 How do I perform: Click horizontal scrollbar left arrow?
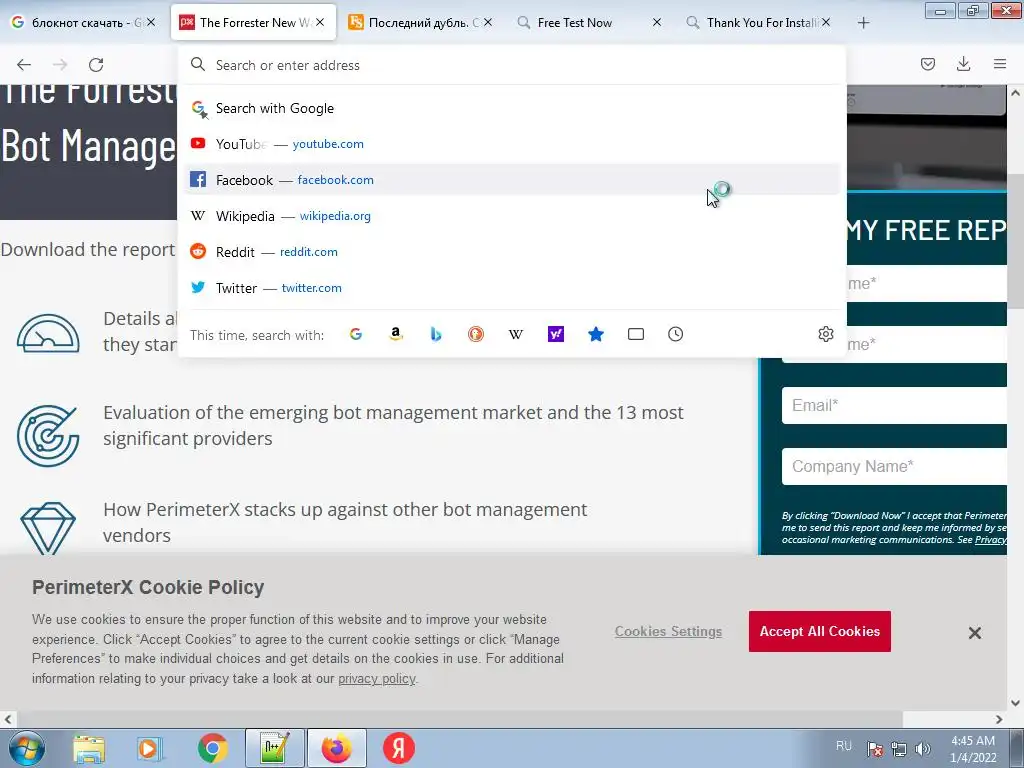click(x=8, y=720)
